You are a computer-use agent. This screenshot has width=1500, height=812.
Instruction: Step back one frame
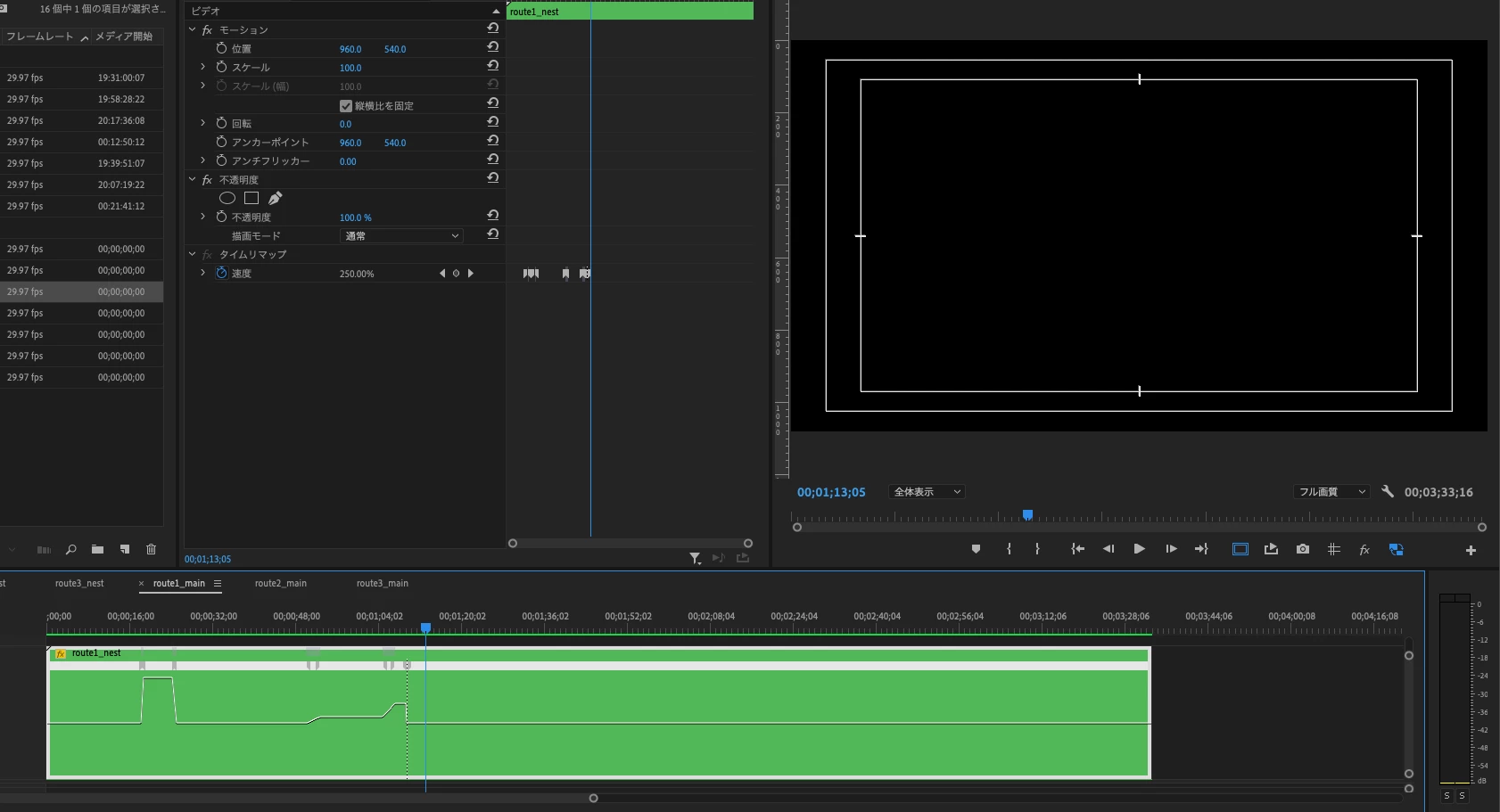coord(1109,549)
